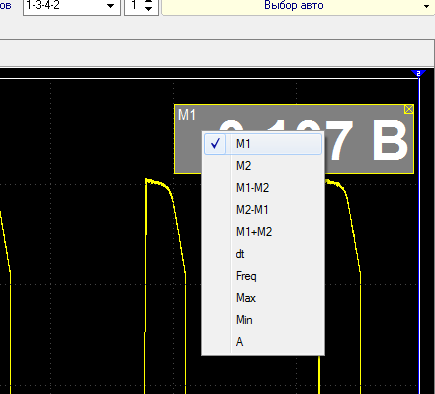Decrease the cylinder number spinner value
The width and height of the screenshot is (435, 394).
(x=149, y=9)
